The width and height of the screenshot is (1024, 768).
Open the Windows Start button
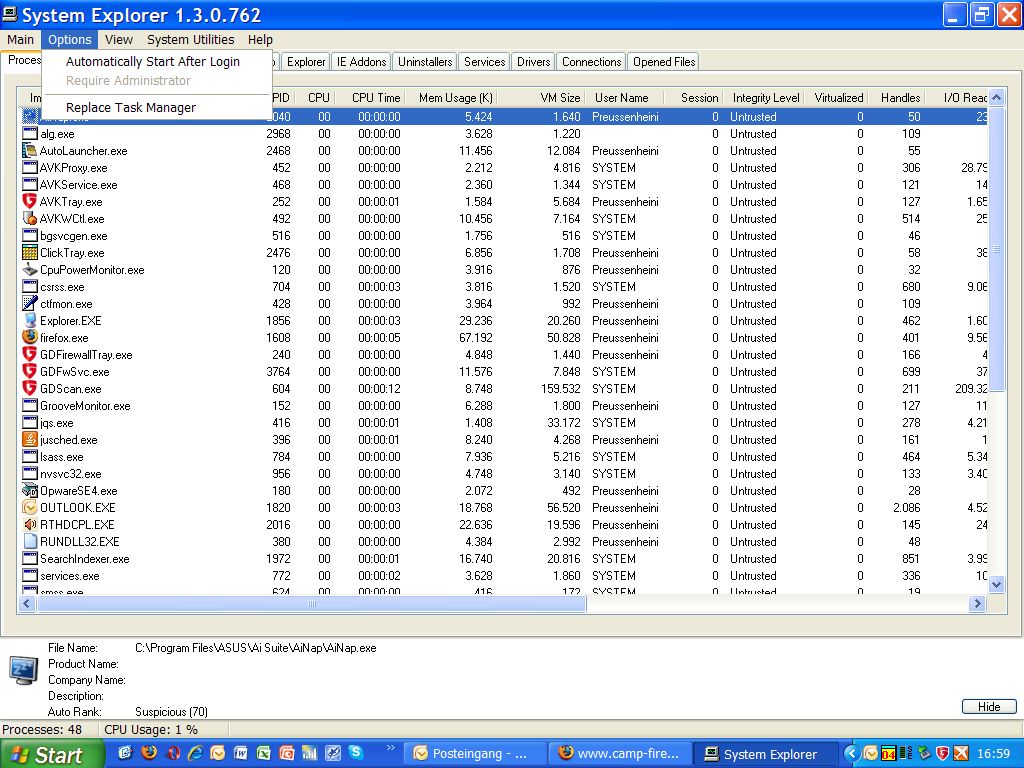pyautogui.click(x=52, y=754)
